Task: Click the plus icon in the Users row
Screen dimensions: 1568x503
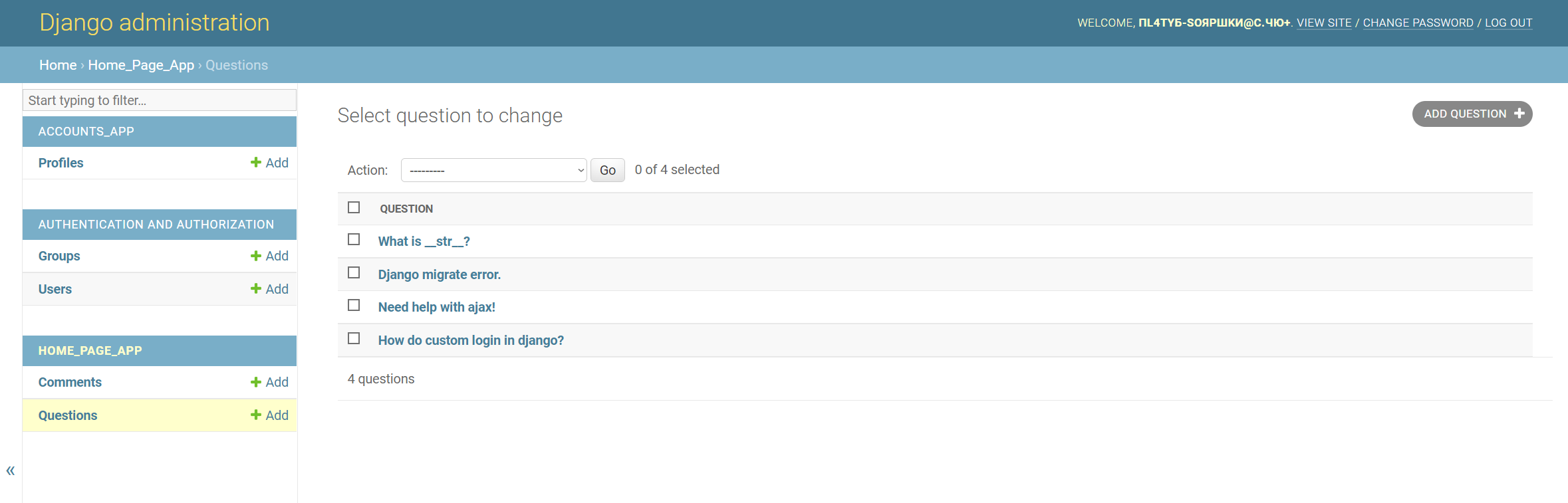Action: click(x=255, y=288)
